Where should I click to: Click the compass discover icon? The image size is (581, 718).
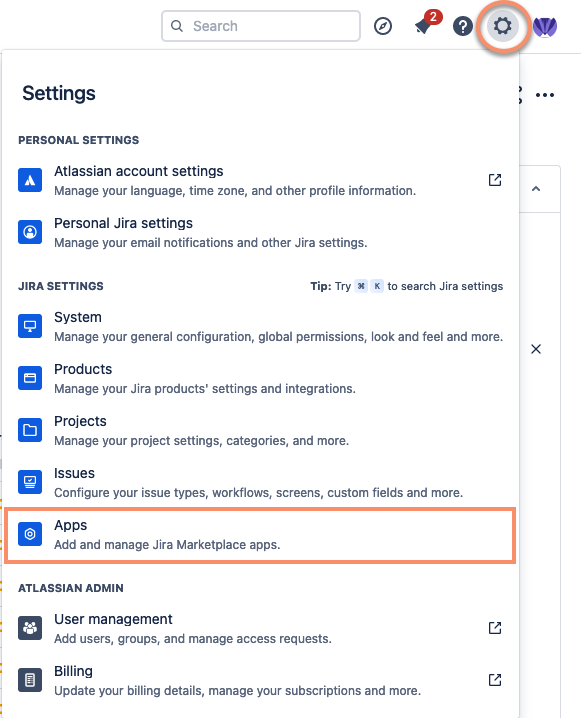(x=383, y=26)
